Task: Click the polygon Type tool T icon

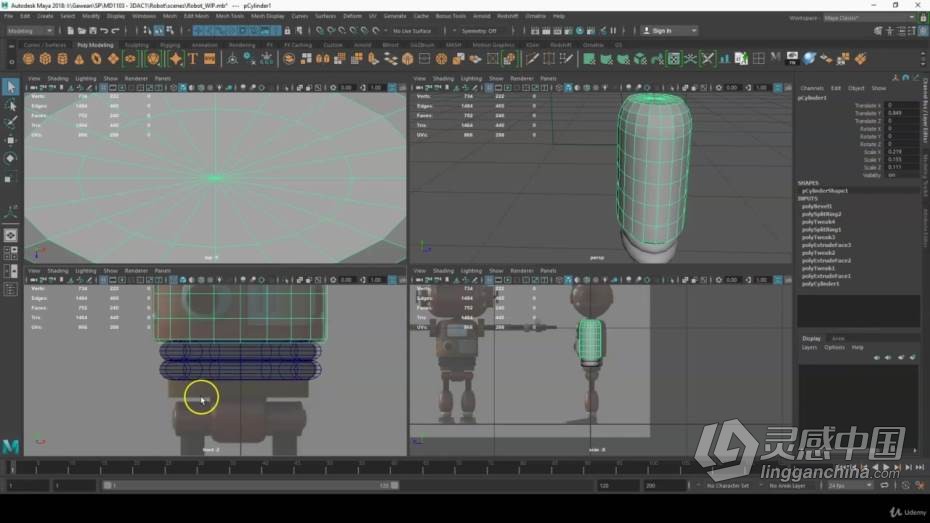Action: 193,59
